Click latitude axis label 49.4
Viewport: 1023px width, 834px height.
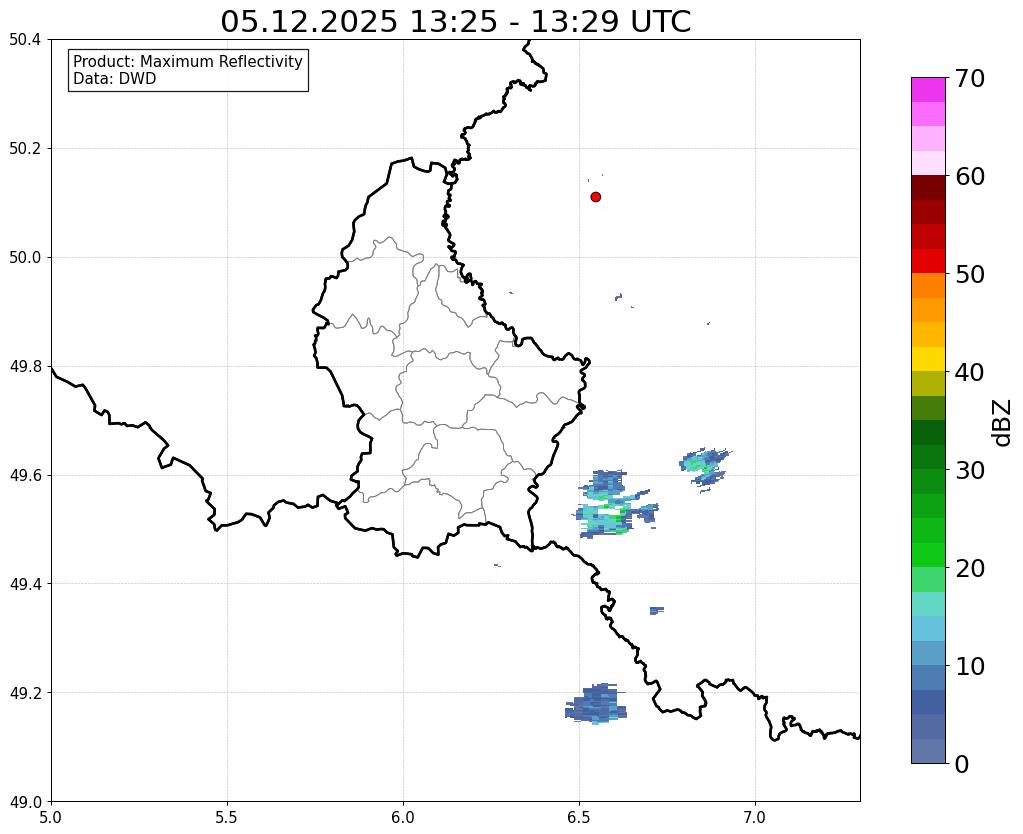tap(25, 584)
